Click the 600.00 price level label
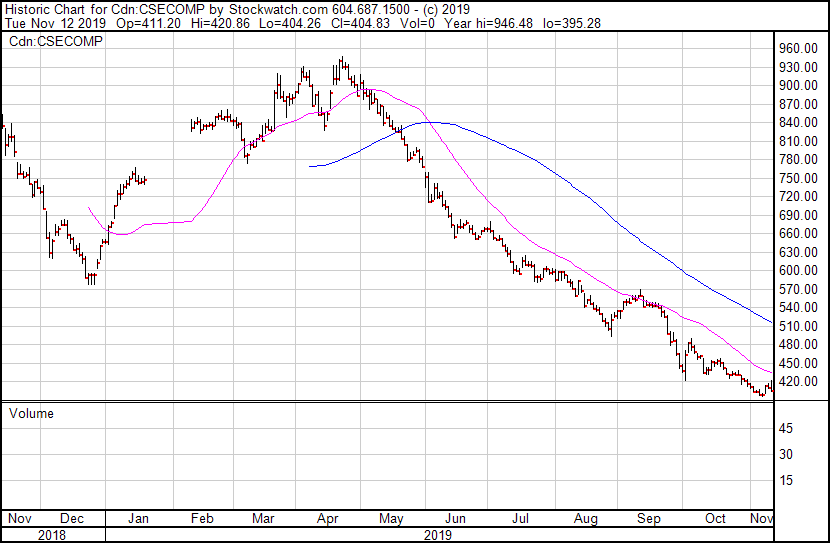The height and width of the screenshot is (543, 830). pyautogui.click(x=798, y=270)
